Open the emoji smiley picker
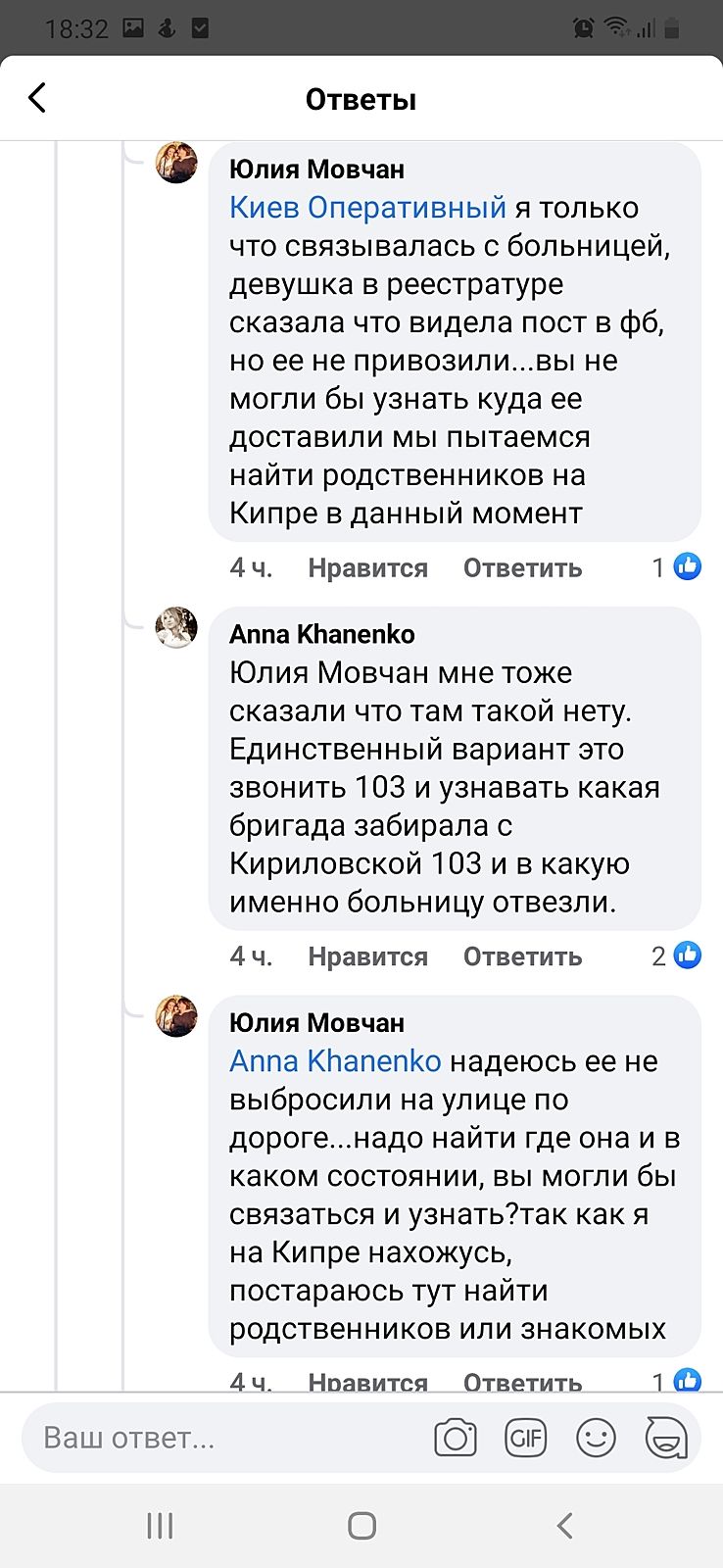 [596, 1438]
